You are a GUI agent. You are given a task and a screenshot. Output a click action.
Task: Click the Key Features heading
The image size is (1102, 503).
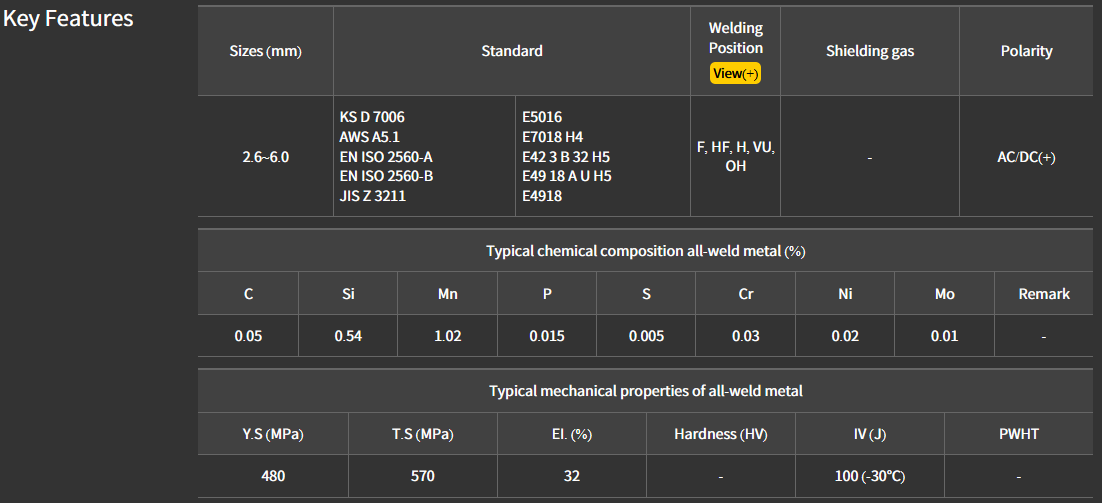68,19
